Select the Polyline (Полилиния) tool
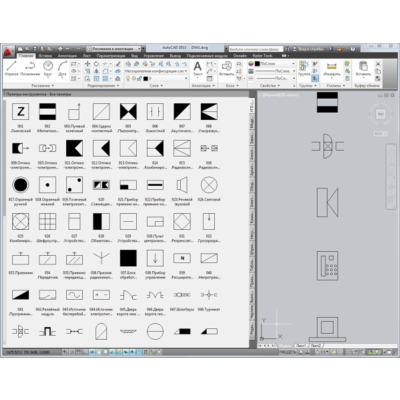The height and width of the screenshot is (400, 400). point(30,69)
